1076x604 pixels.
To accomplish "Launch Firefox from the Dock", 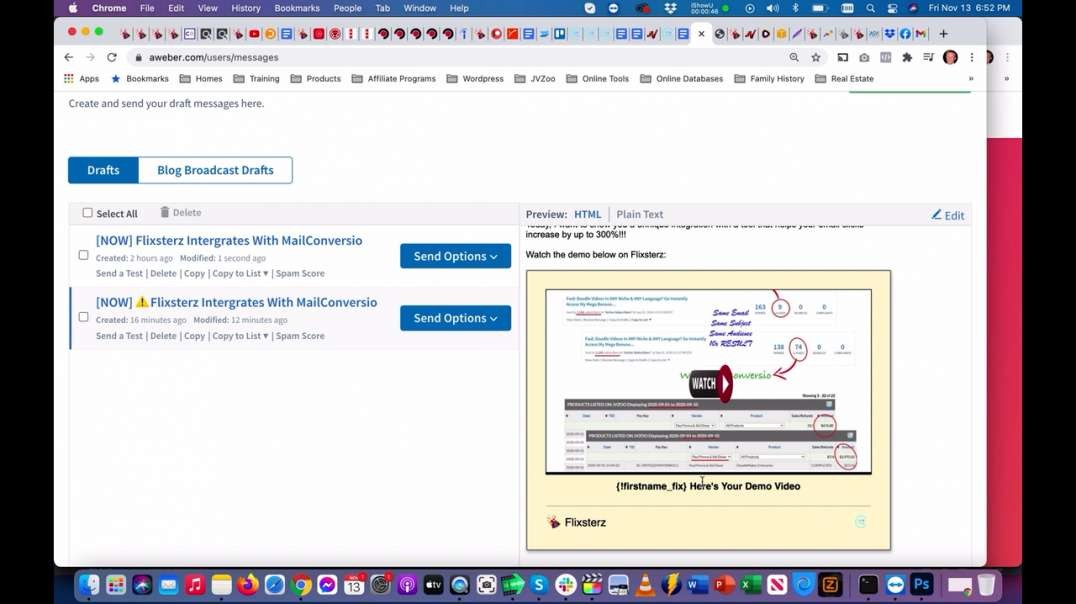I will pyautogui.click(x=248, y=585).
